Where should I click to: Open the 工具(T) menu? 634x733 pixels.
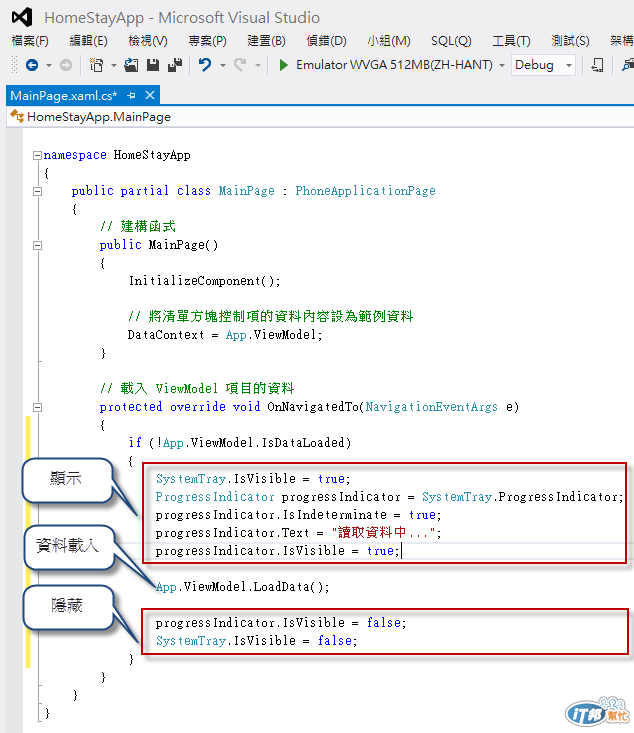[511, 41]
